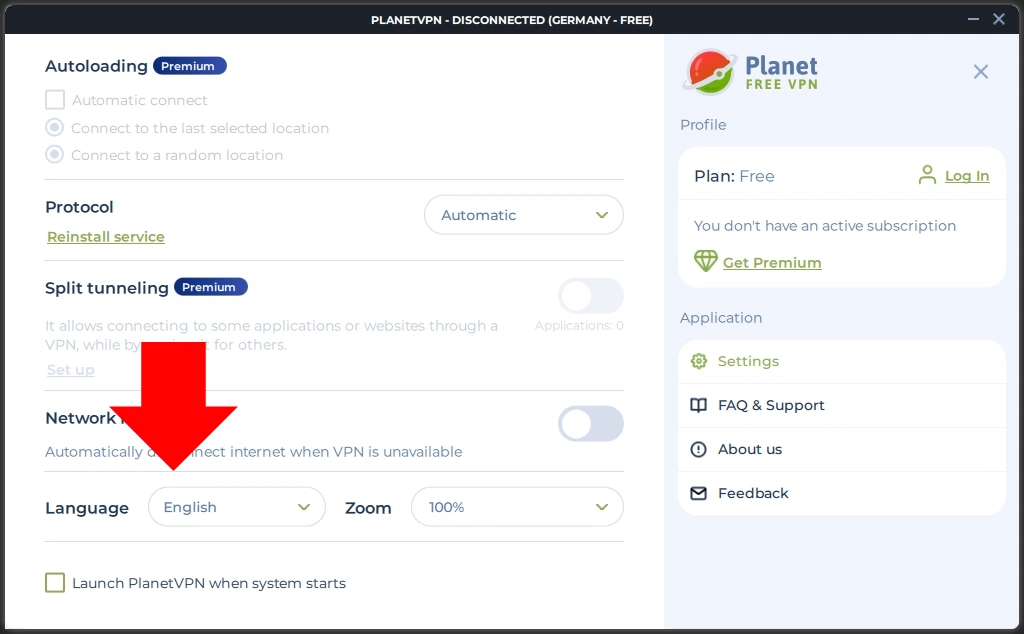
Task: Enable Launch PlanetVPN when system starts
Action: coord(55,583)
